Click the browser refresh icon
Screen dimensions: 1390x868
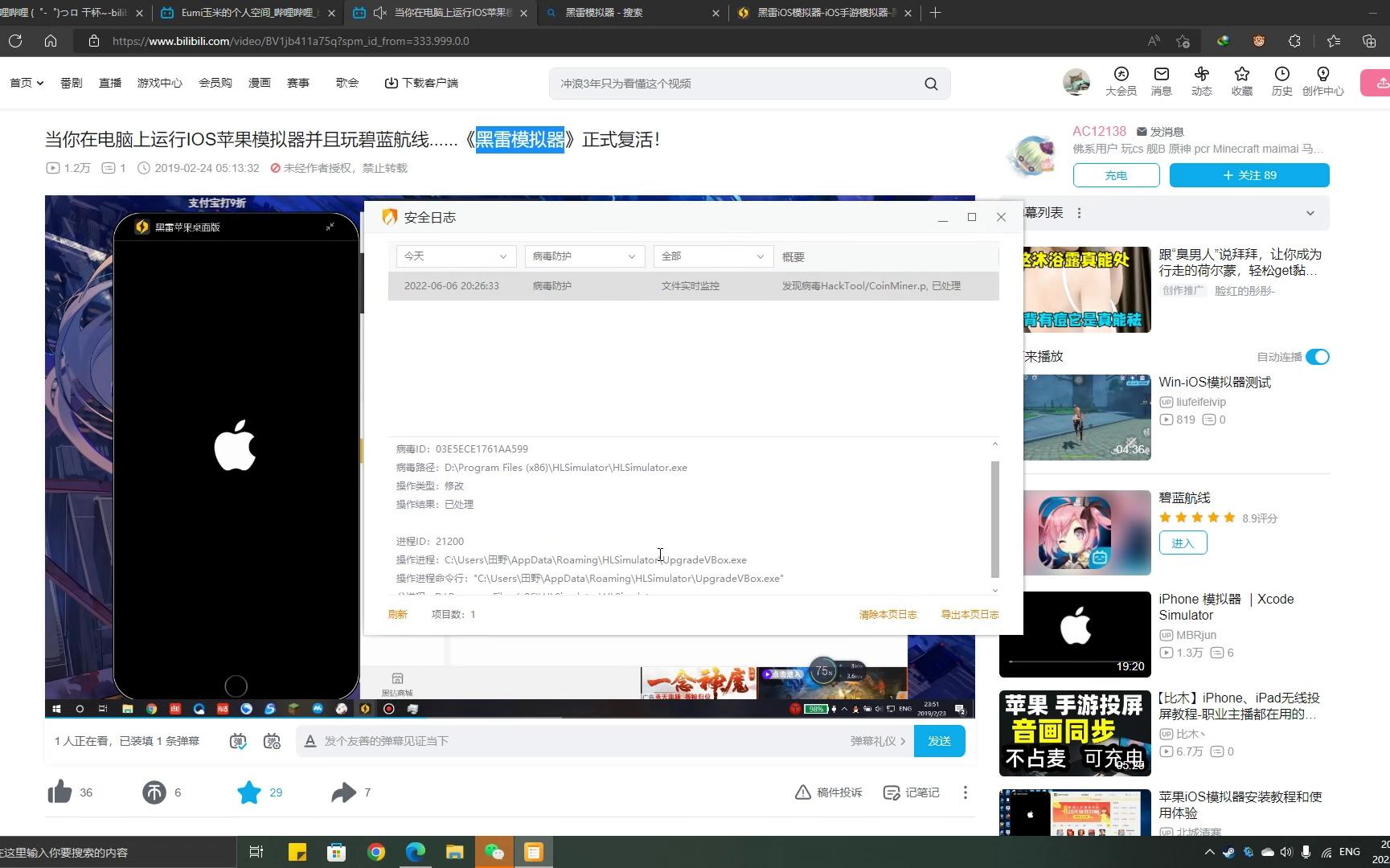coord(15,41)
